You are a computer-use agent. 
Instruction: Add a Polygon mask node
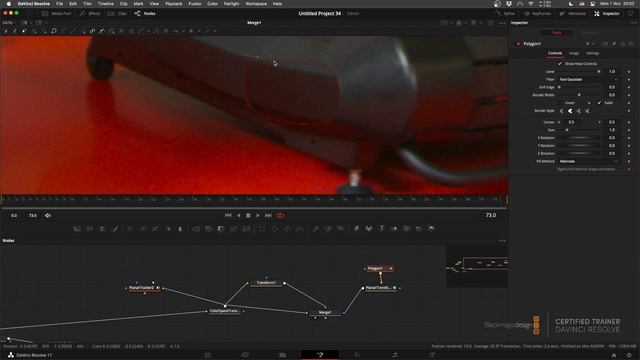(x=288, y=229)
